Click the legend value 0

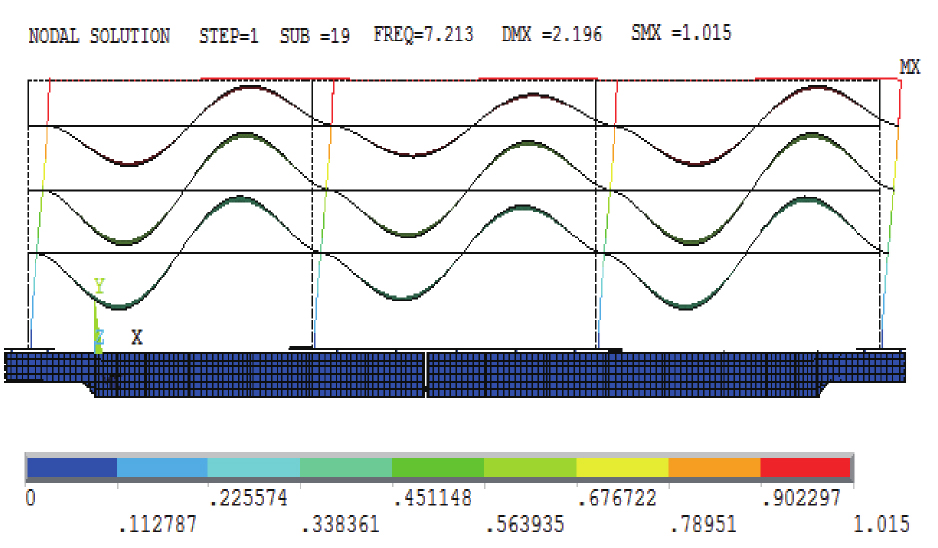pos(31,498)
